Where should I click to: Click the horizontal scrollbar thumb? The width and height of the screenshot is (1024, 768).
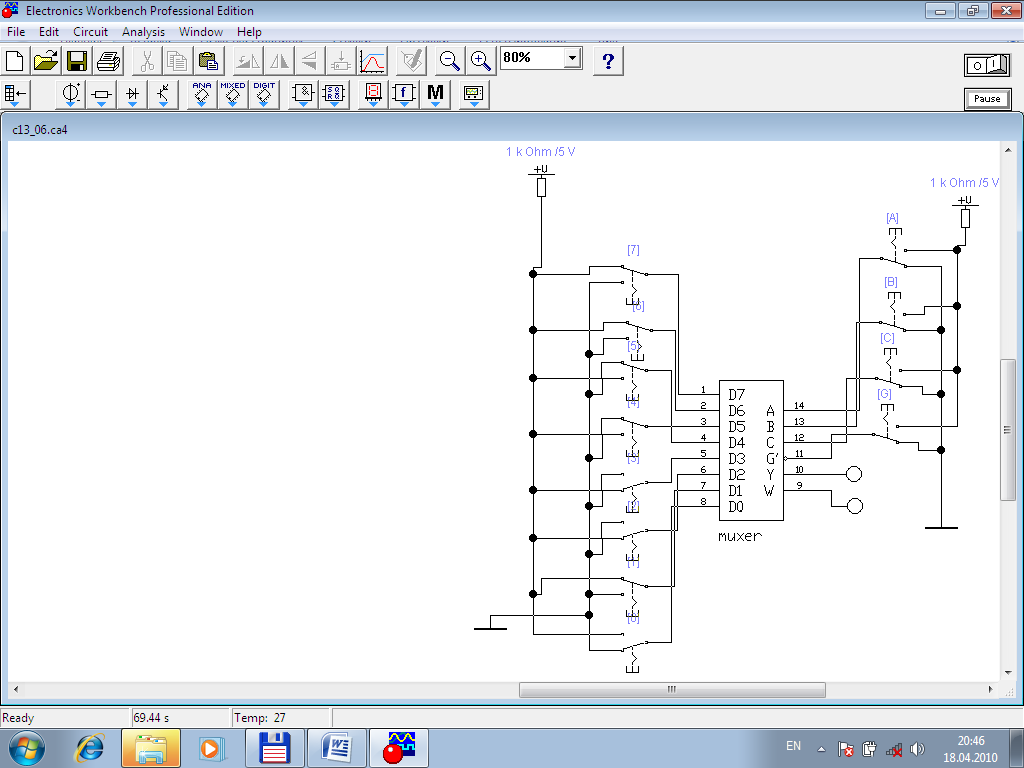tap(672, 690)
